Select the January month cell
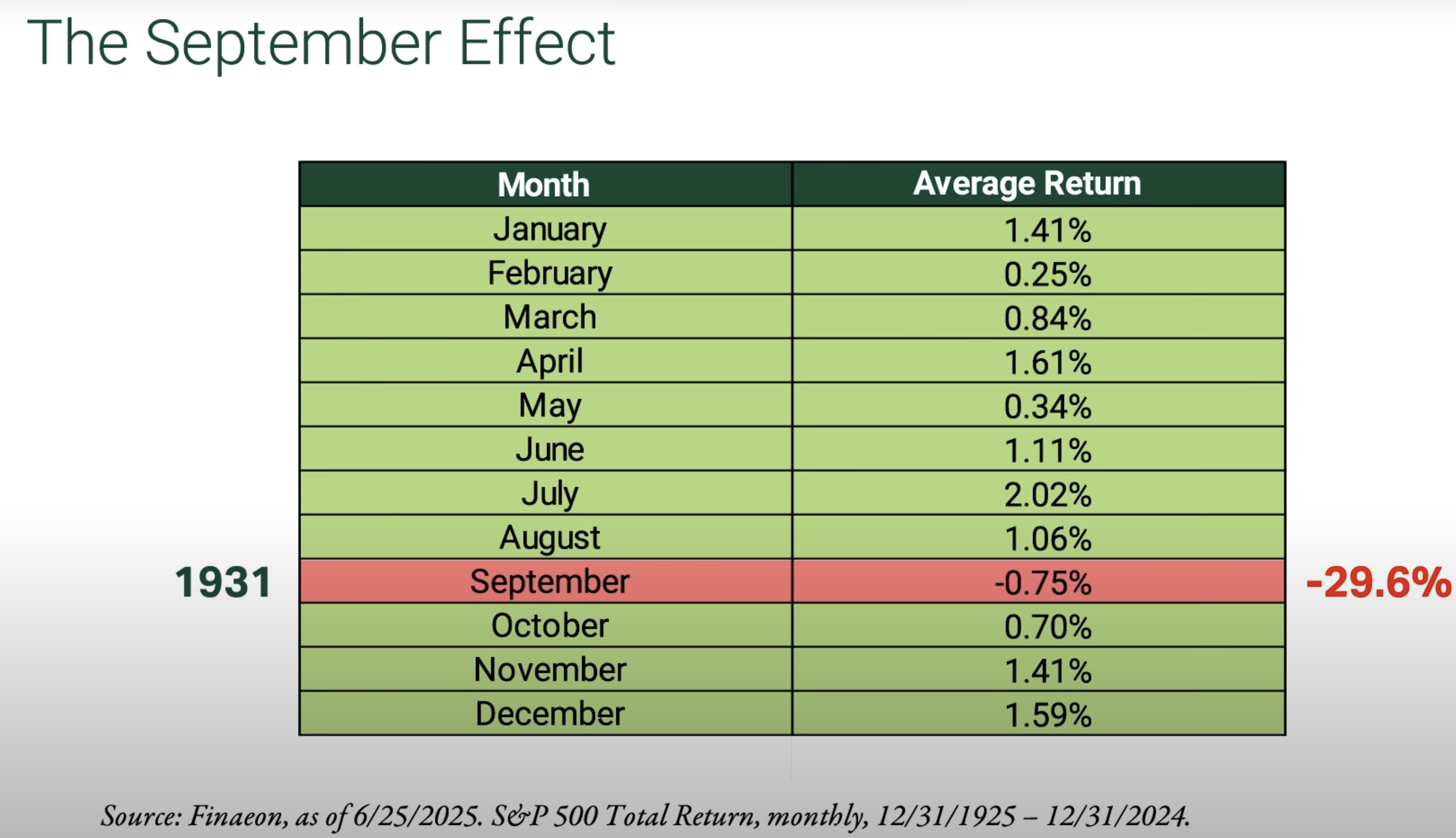The height and width of the screenshot is (838, 1456). [550, 229]
